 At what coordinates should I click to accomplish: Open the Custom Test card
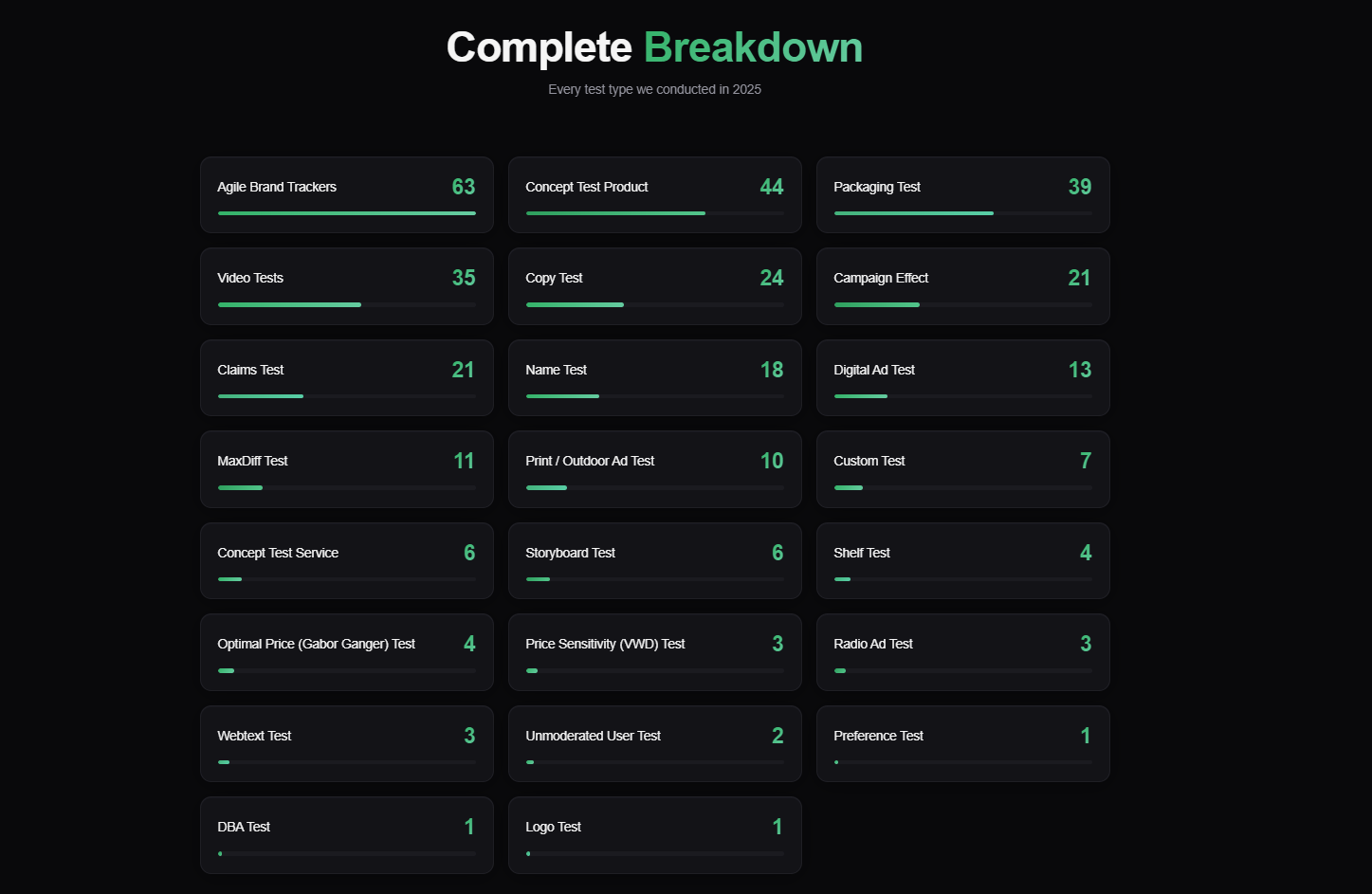click(962, 469)
